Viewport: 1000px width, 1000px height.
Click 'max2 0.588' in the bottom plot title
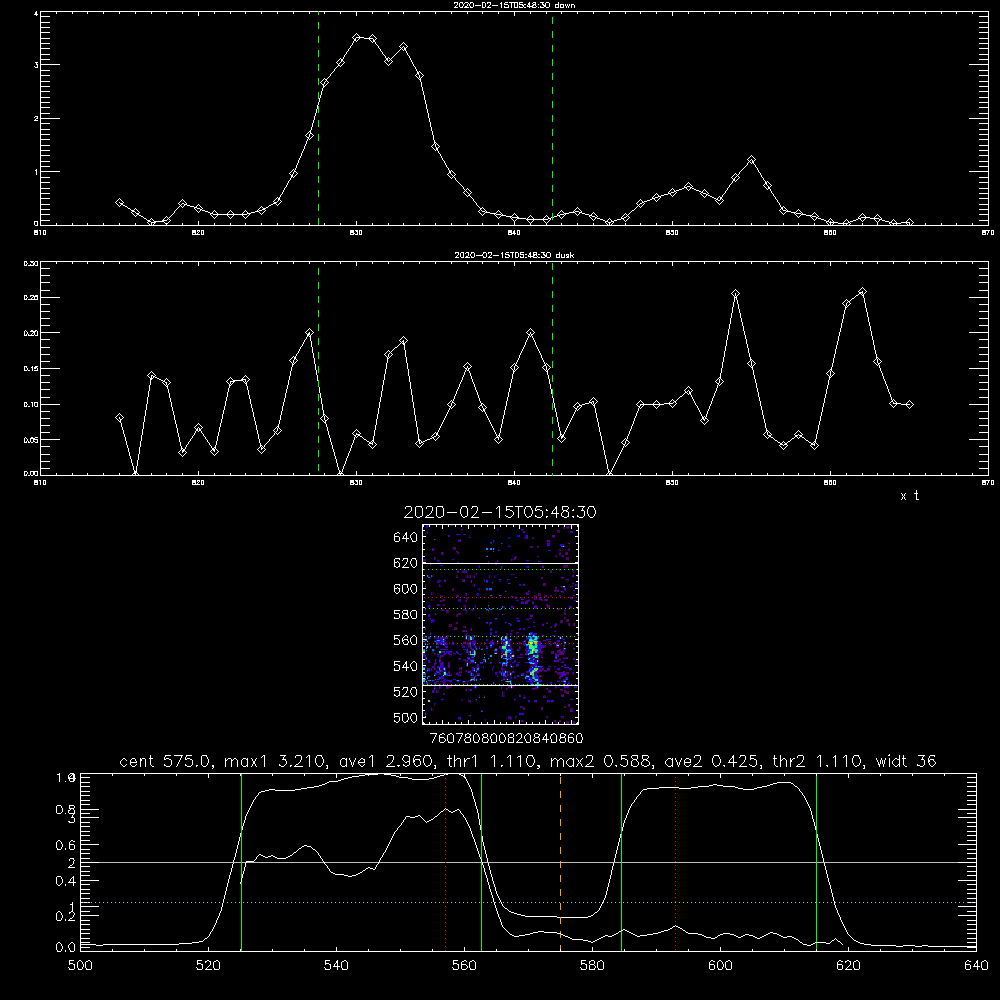[x=600, y=761]
